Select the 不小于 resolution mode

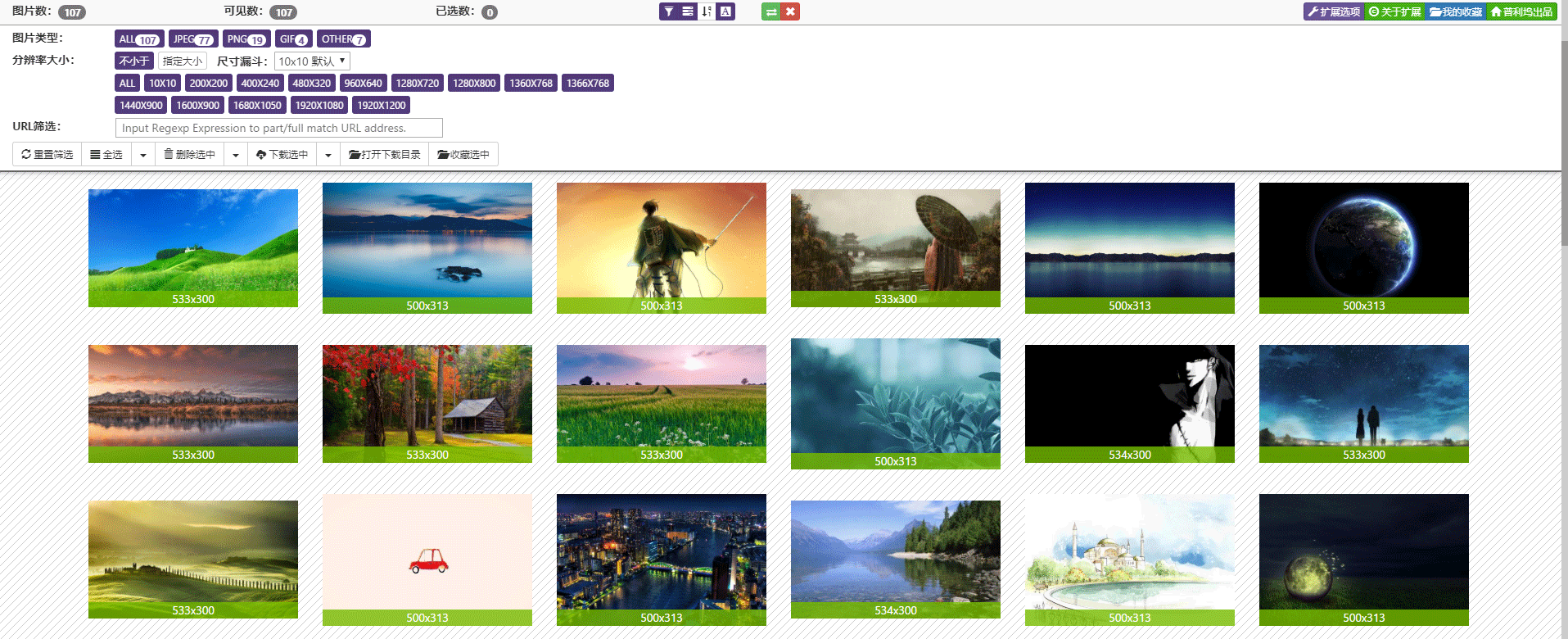click(x=134, y=61)
